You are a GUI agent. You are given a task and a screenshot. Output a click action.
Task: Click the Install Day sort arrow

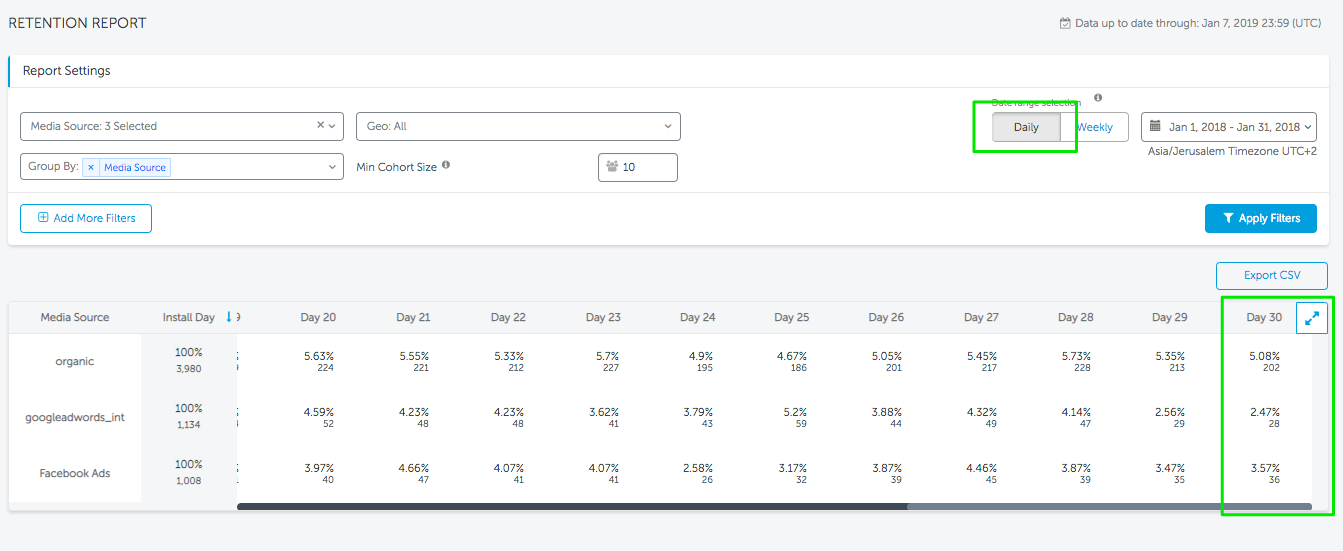[228, 317]
